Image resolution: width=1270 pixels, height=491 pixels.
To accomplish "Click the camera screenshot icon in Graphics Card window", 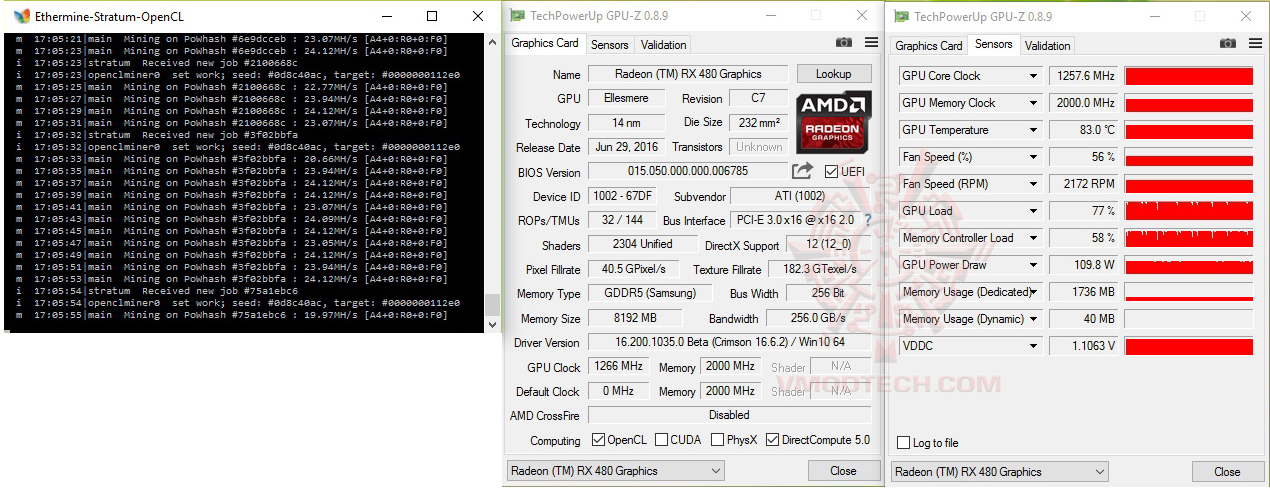I will click(x=844, y=43).
